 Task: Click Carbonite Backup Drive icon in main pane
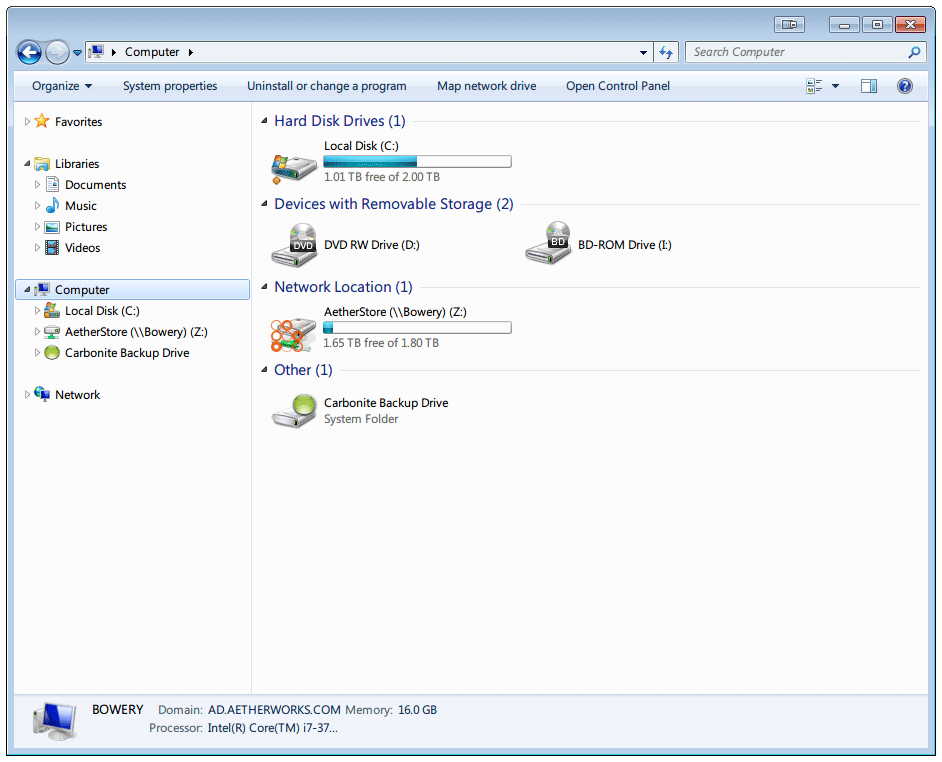click(x=294, y=410)
